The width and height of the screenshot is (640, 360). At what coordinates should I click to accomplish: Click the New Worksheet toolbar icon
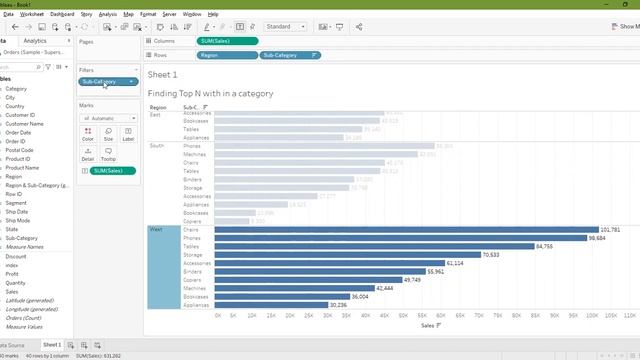coord(107,27)
